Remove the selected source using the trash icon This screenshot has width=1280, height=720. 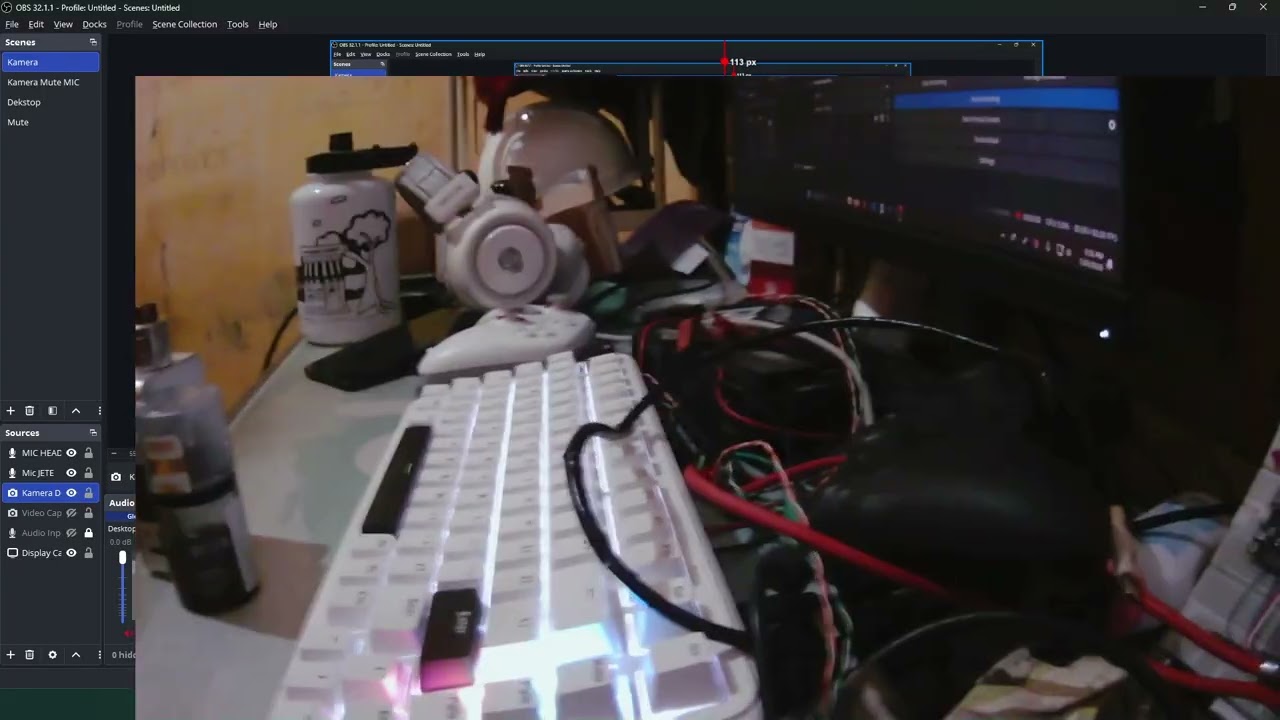tap(30, 655)
